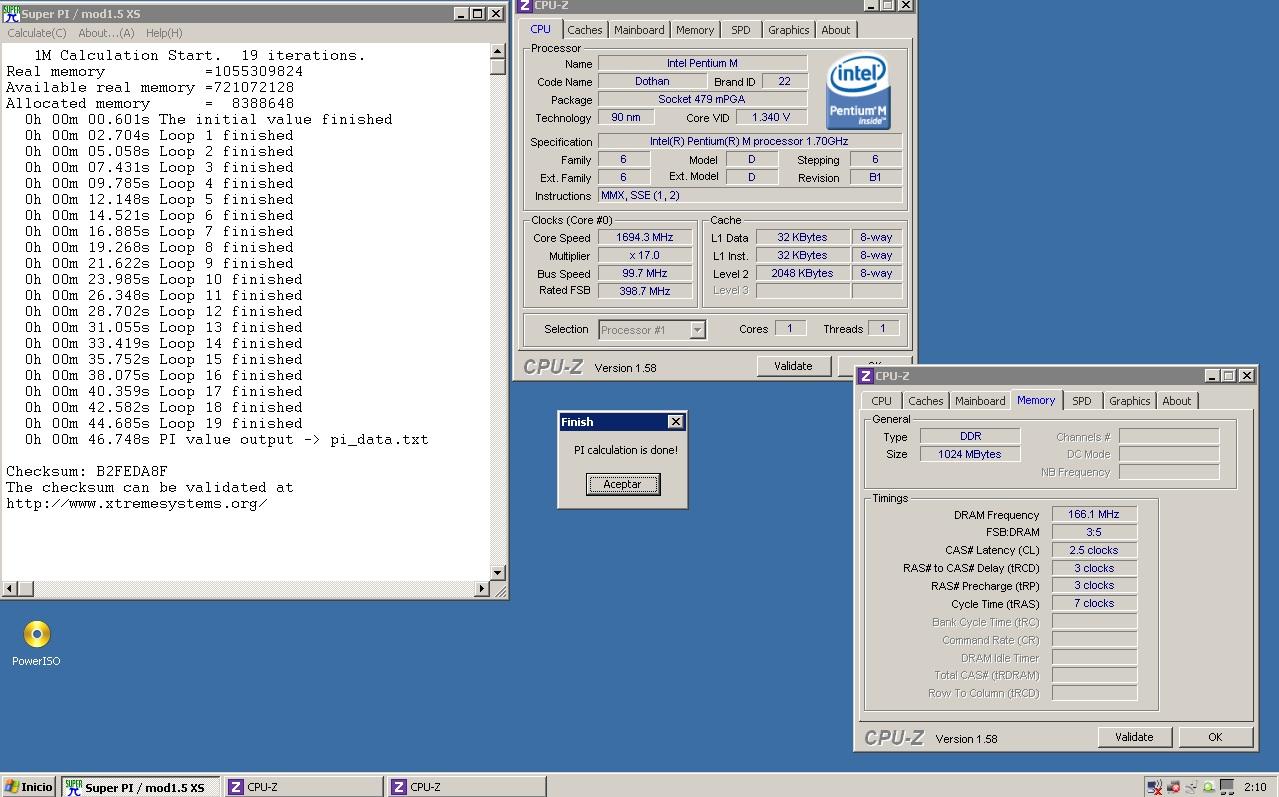1279x797 pixels.
Task: Click the Package value 'Socket 479 mPGA'
Action: (702, 100)
